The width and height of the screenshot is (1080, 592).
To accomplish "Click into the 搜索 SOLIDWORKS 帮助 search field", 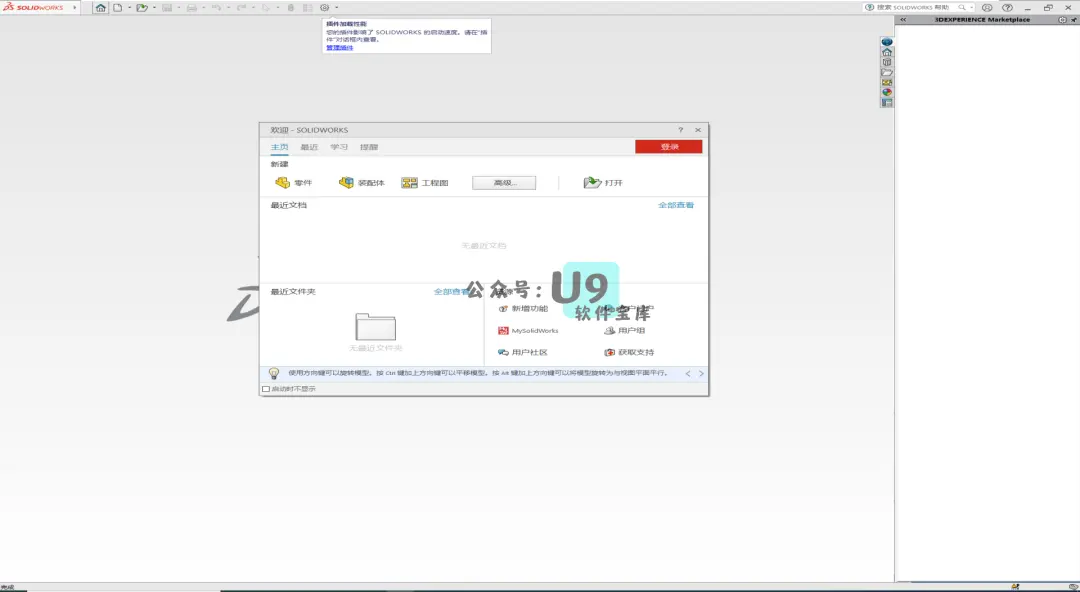I will pos(912,8).
